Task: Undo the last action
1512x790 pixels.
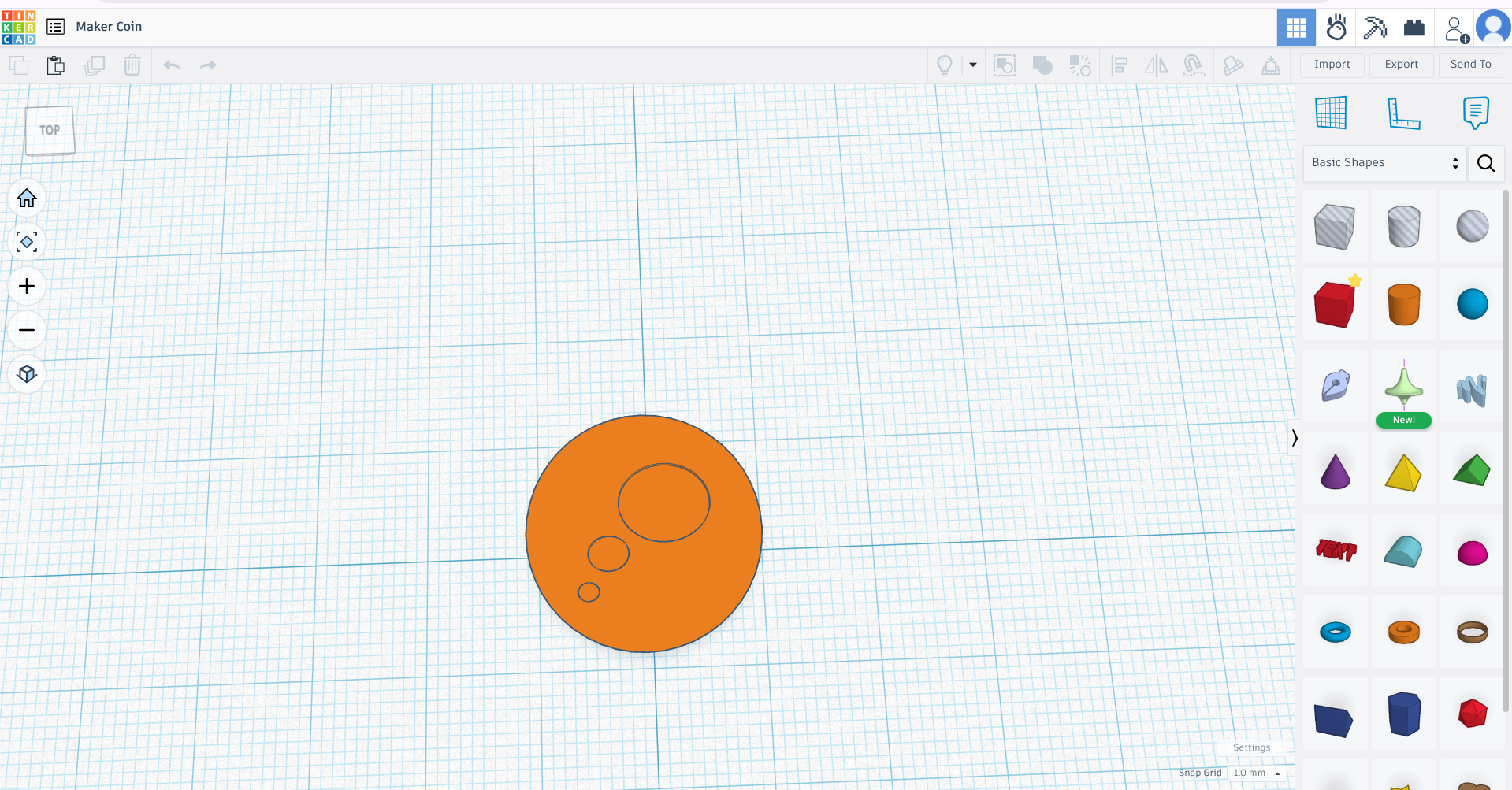Action: 171,65
